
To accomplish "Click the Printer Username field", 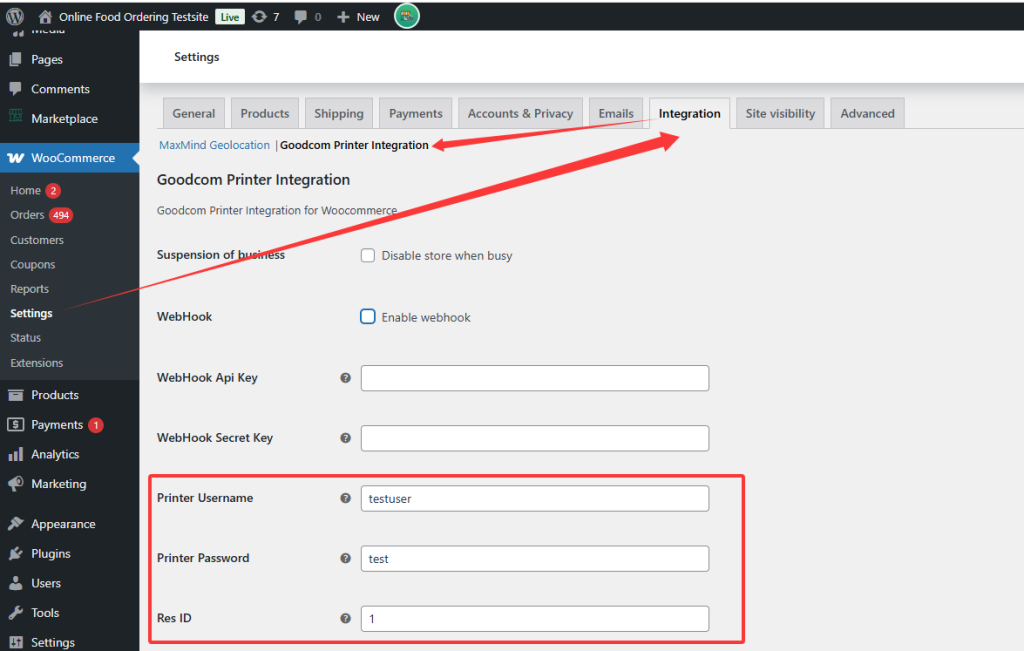I will point(535,498).
